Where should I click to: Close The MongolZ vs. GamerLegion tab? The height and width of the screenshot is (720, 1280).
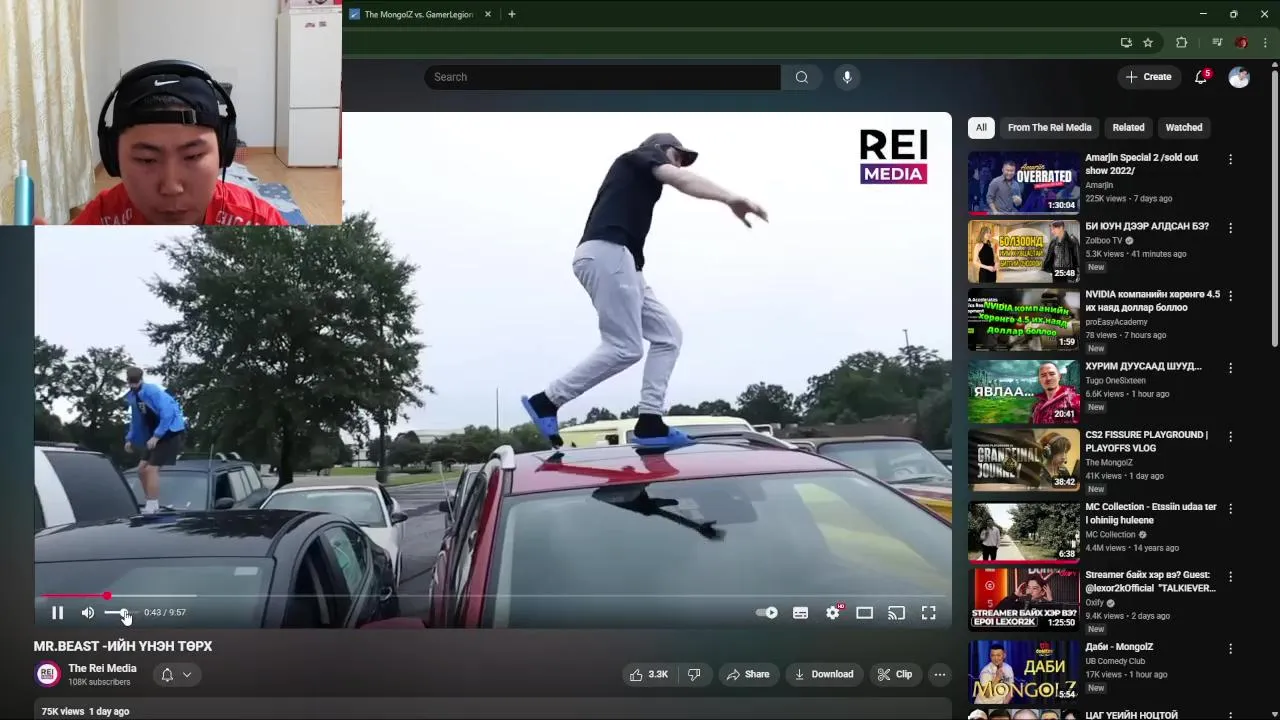point(488,15)
